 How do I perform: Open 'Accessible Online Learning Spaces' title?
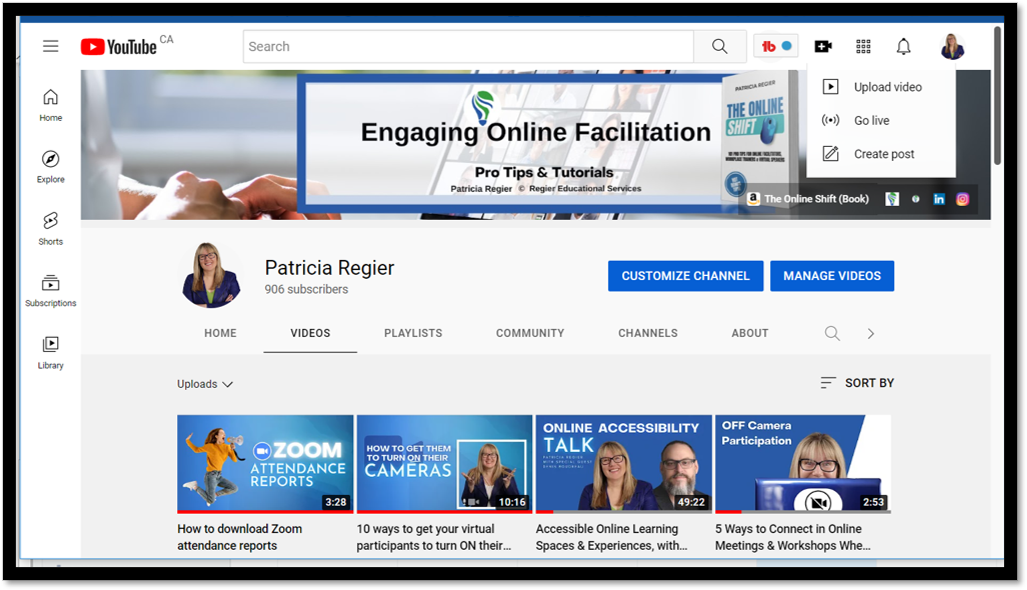[612, 537]
